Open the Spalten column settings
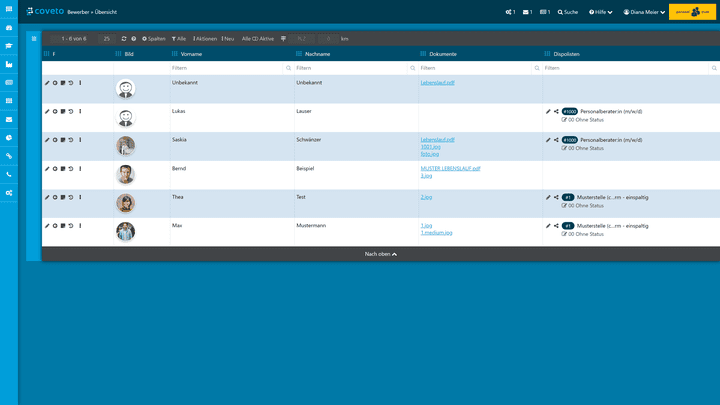 tap(154, 38)
